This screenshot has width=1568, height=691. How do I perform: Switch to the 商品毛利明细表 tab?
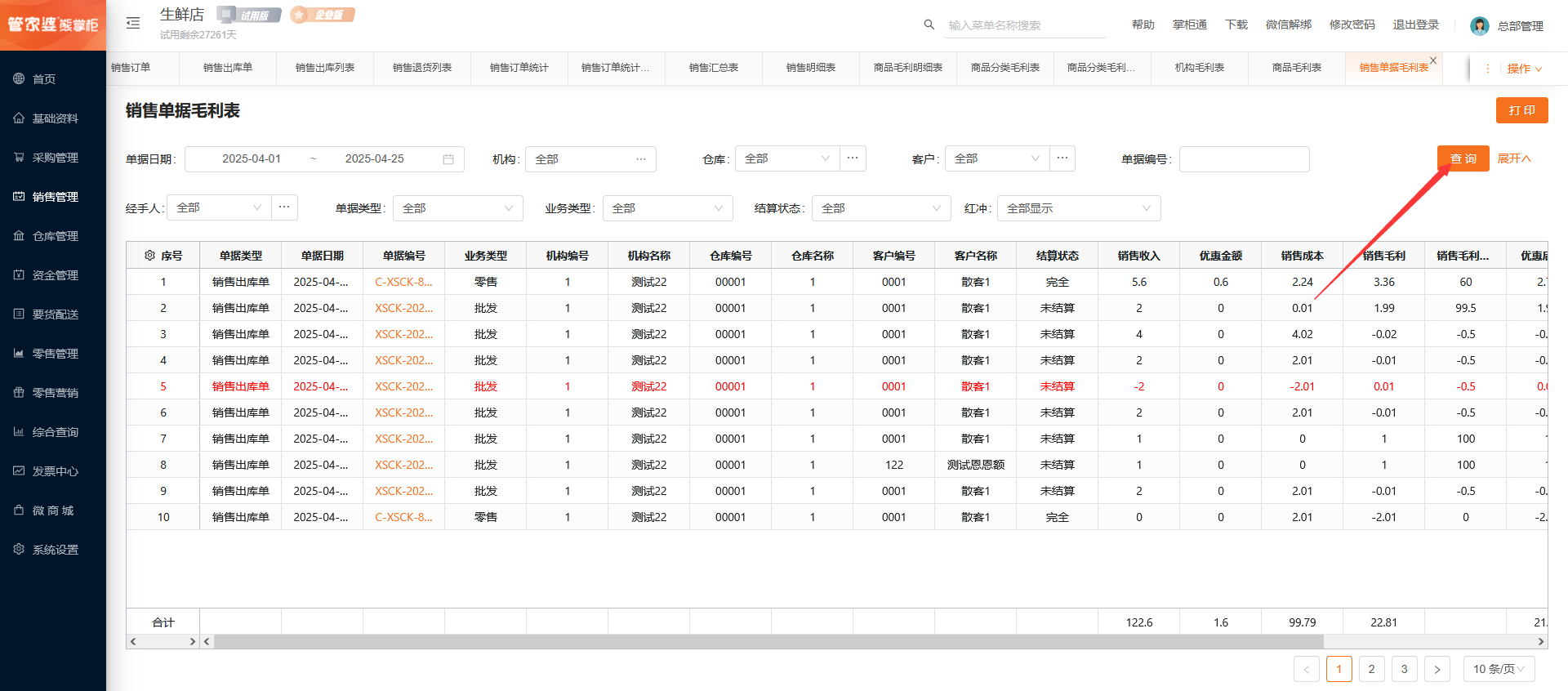908,68
